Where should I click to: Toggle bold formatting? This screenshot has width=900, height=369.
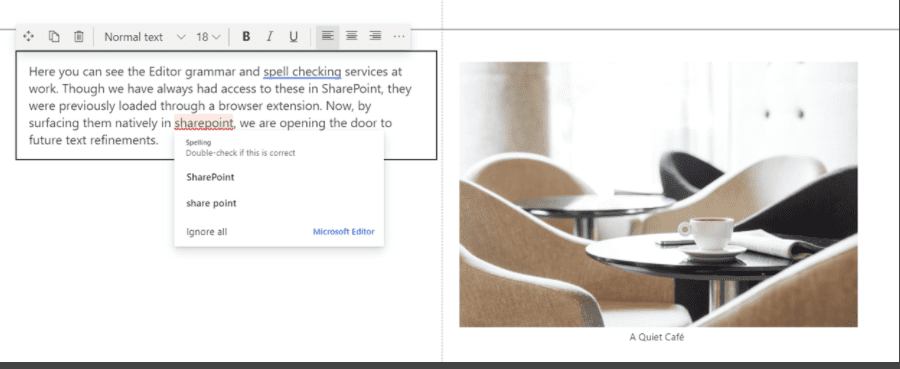point(246,37)
